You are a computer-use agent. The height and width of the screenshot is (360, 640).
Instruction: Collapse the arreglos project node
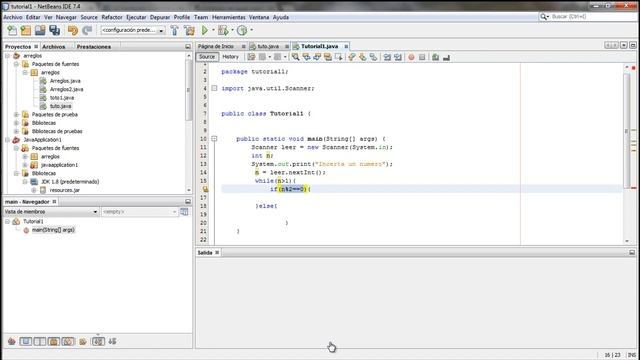point(7,56)
